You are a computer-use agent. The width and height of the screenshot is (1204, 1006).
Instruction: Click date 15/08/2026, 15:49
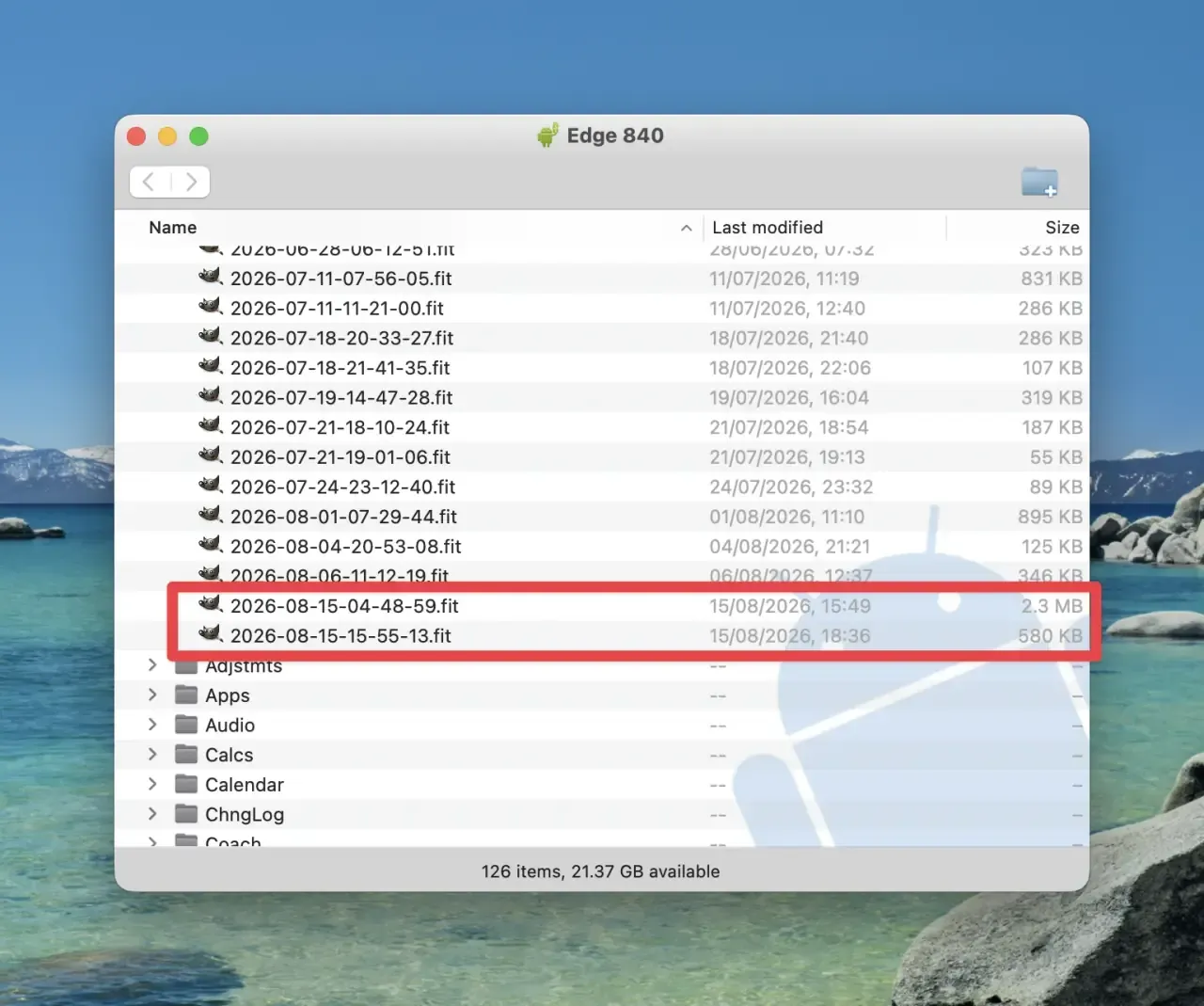[x=790, y=606]
